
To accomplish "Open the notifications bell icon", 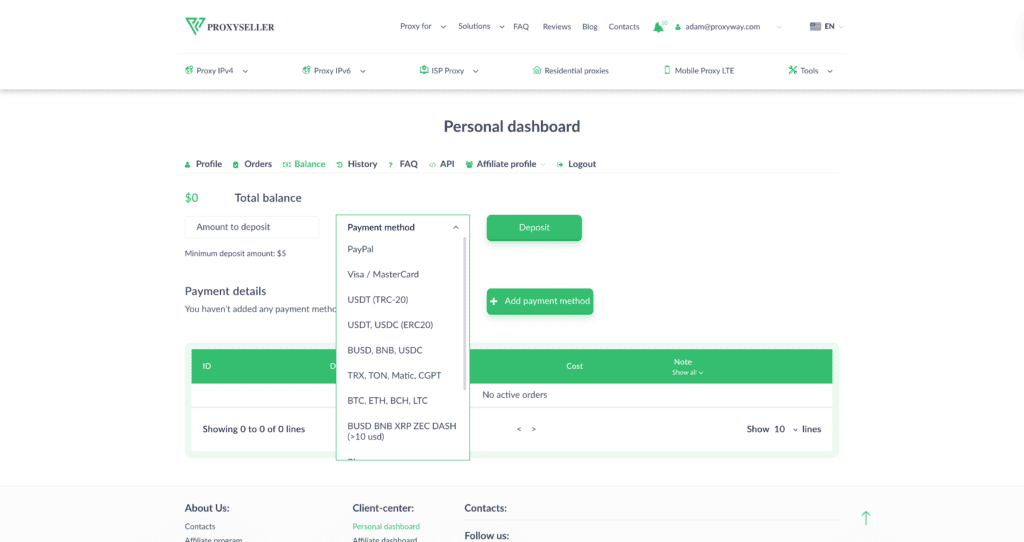I will pyautogui.click(x=658, y=27).
